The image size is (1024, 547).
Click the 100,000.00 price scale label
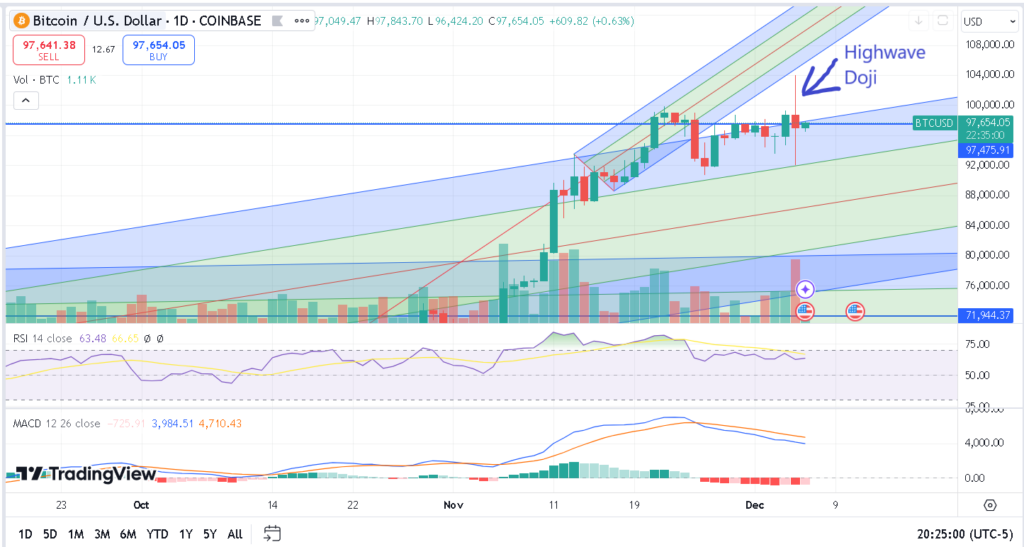click(989, 104)
